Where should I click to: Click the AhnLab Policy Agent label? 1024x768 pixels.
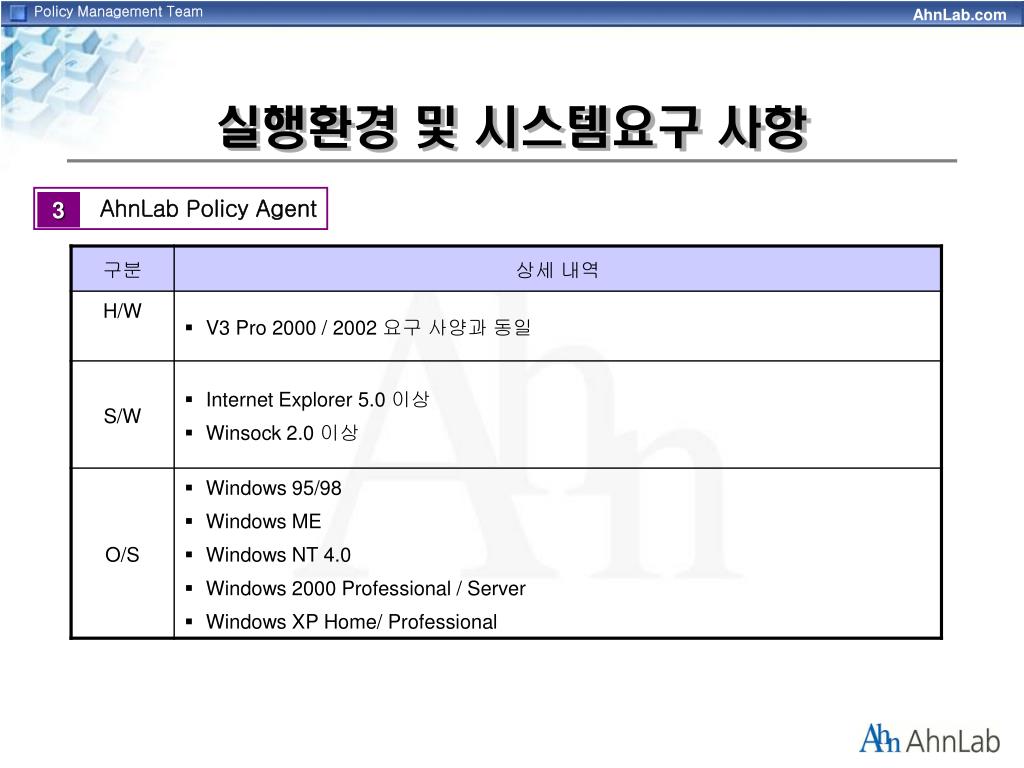[x=208, y=209]
